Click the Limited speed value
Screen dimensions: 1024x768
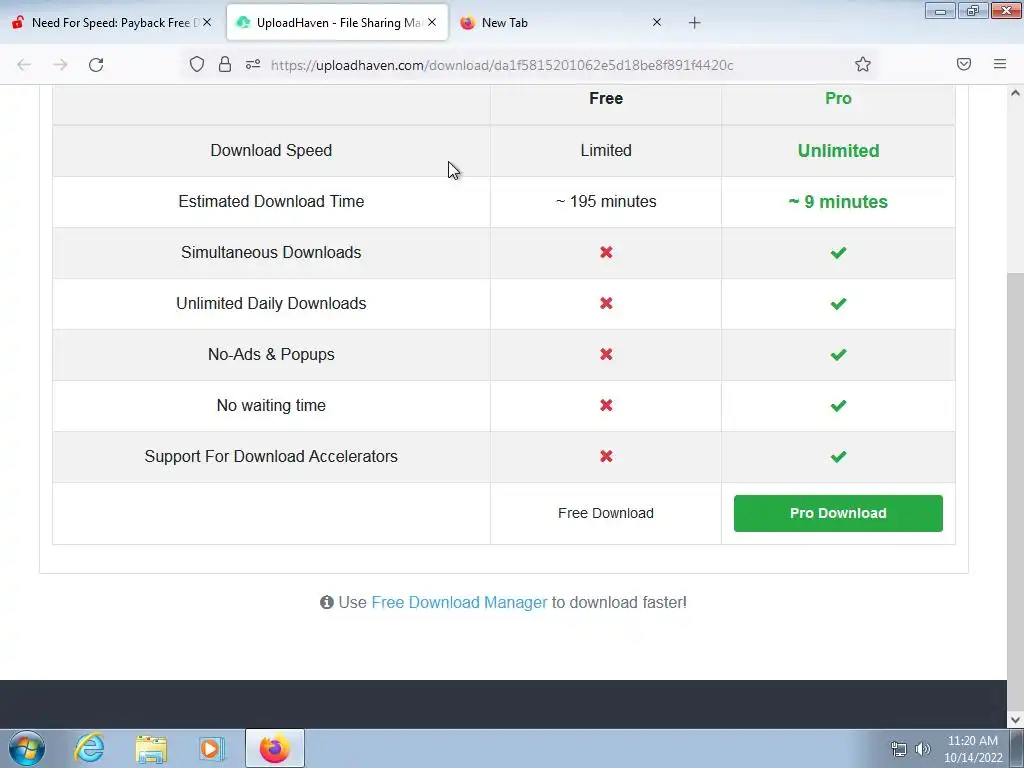605,150
